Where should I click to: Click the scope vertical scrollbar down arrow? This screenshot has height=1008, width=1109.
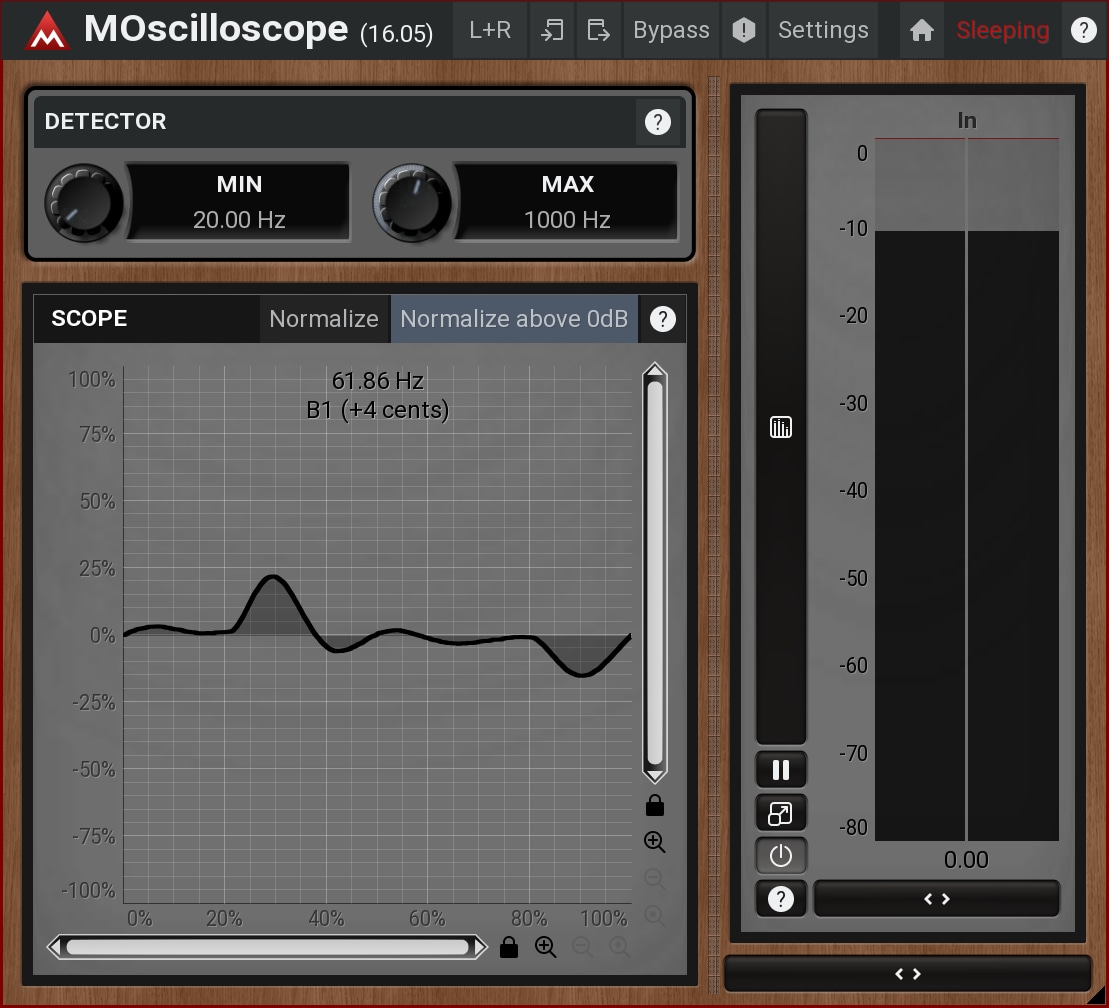click(x=655, y=776)
